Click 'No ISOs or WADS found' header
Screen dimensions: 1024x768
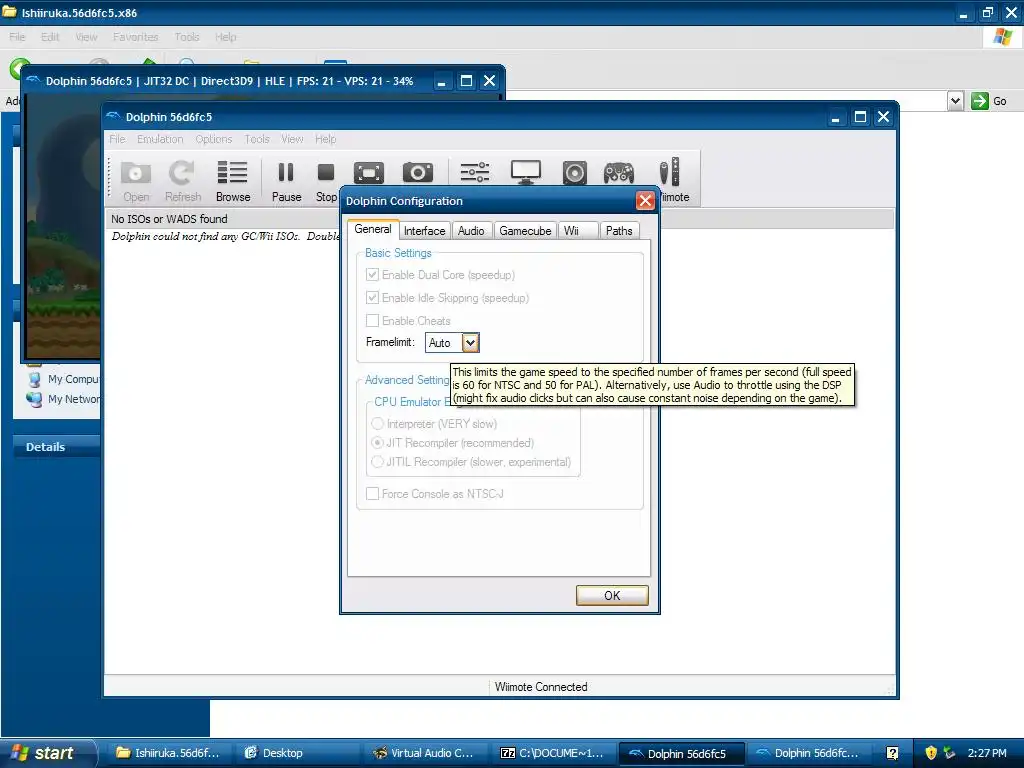[x=169, y=219]
